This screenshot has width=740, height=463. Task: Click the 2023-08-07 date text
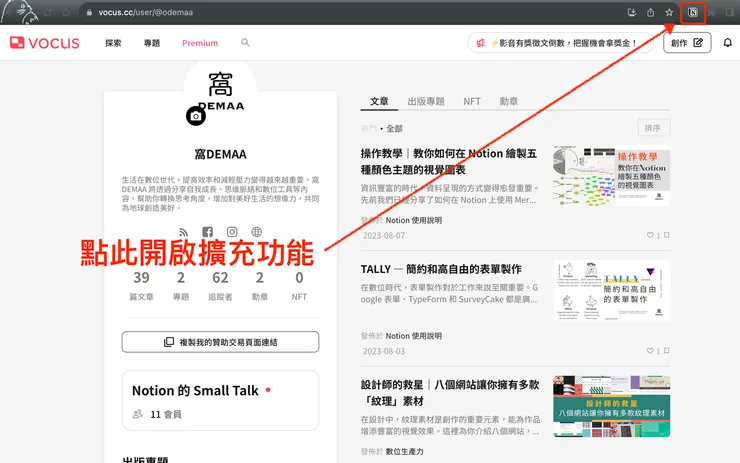click(384, 236)
